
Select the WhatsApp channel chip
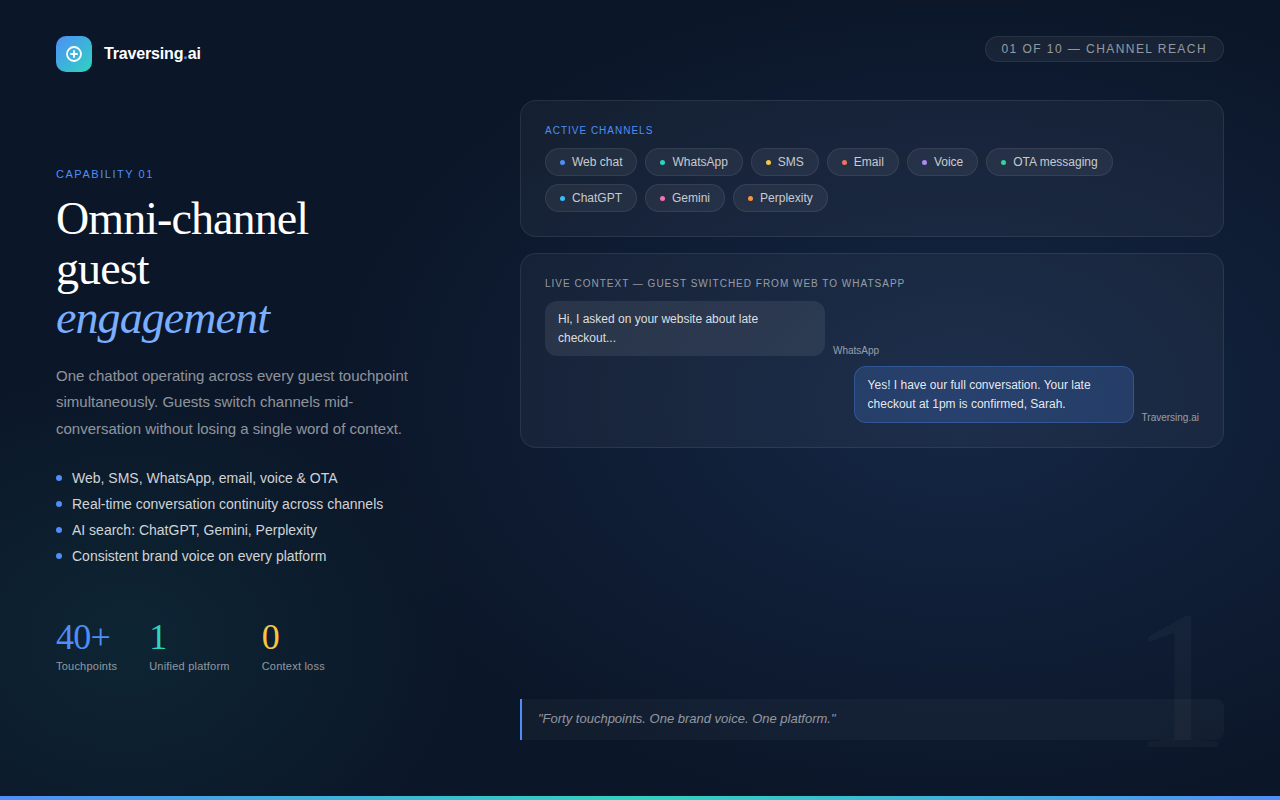coord(694,162)
